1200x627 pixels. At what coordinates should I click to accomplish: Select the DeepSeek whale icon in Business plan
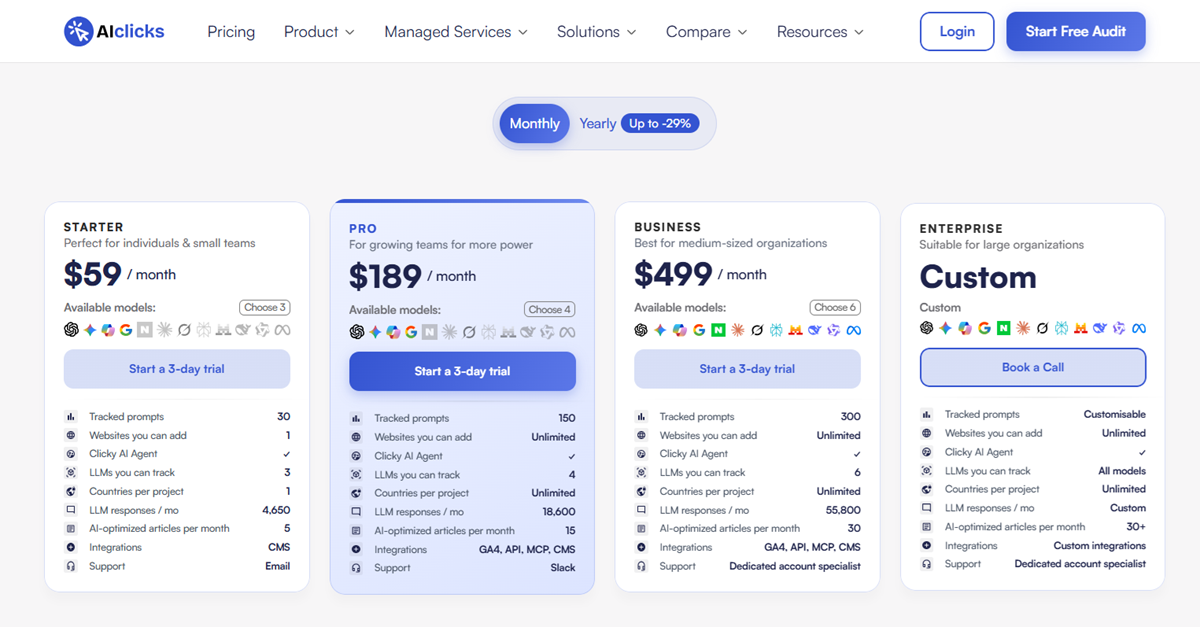(x=814, y=330)
